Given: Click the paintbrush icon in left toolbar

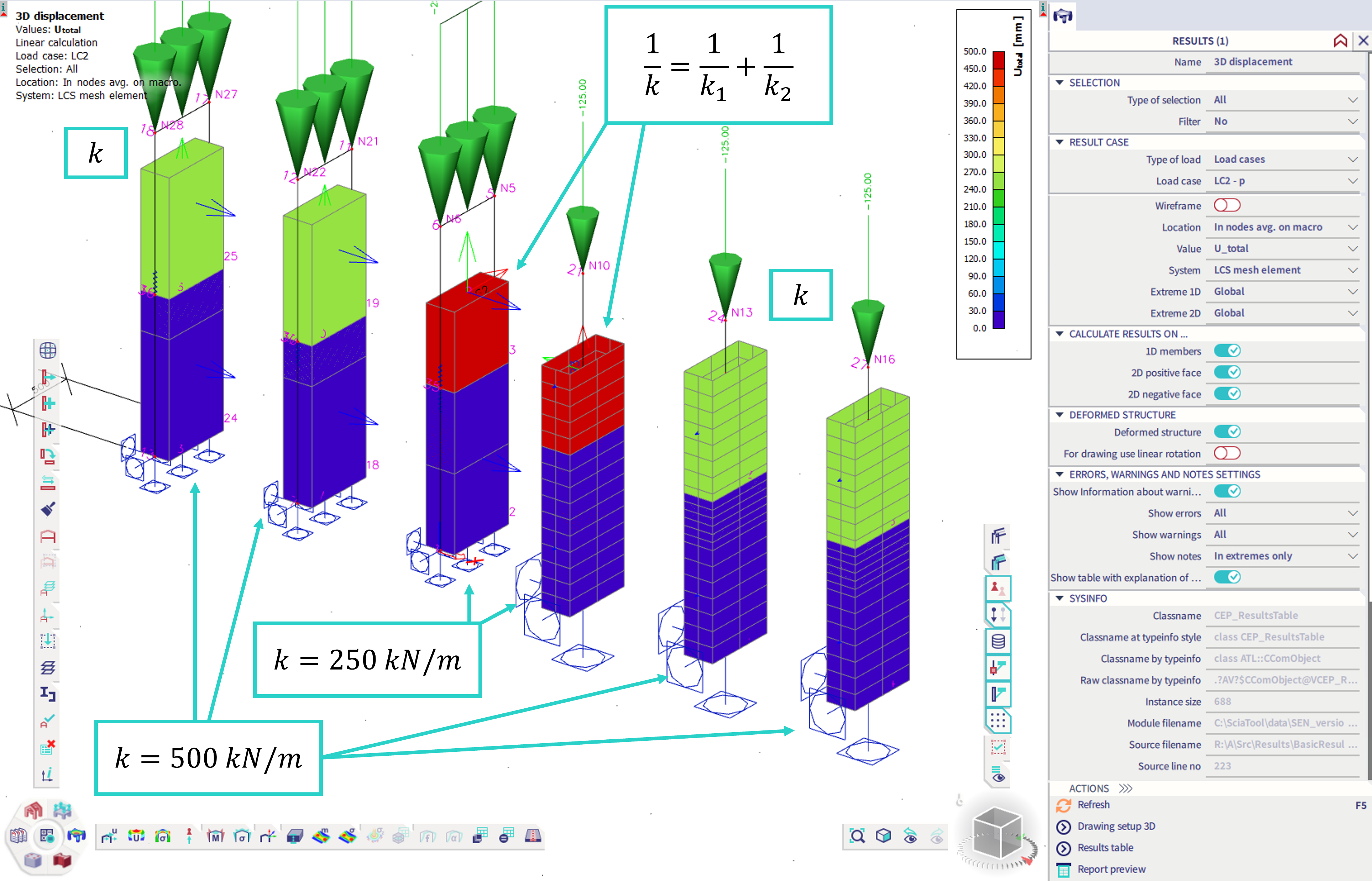Looking at the screenshot, I should tap(48, 509).
